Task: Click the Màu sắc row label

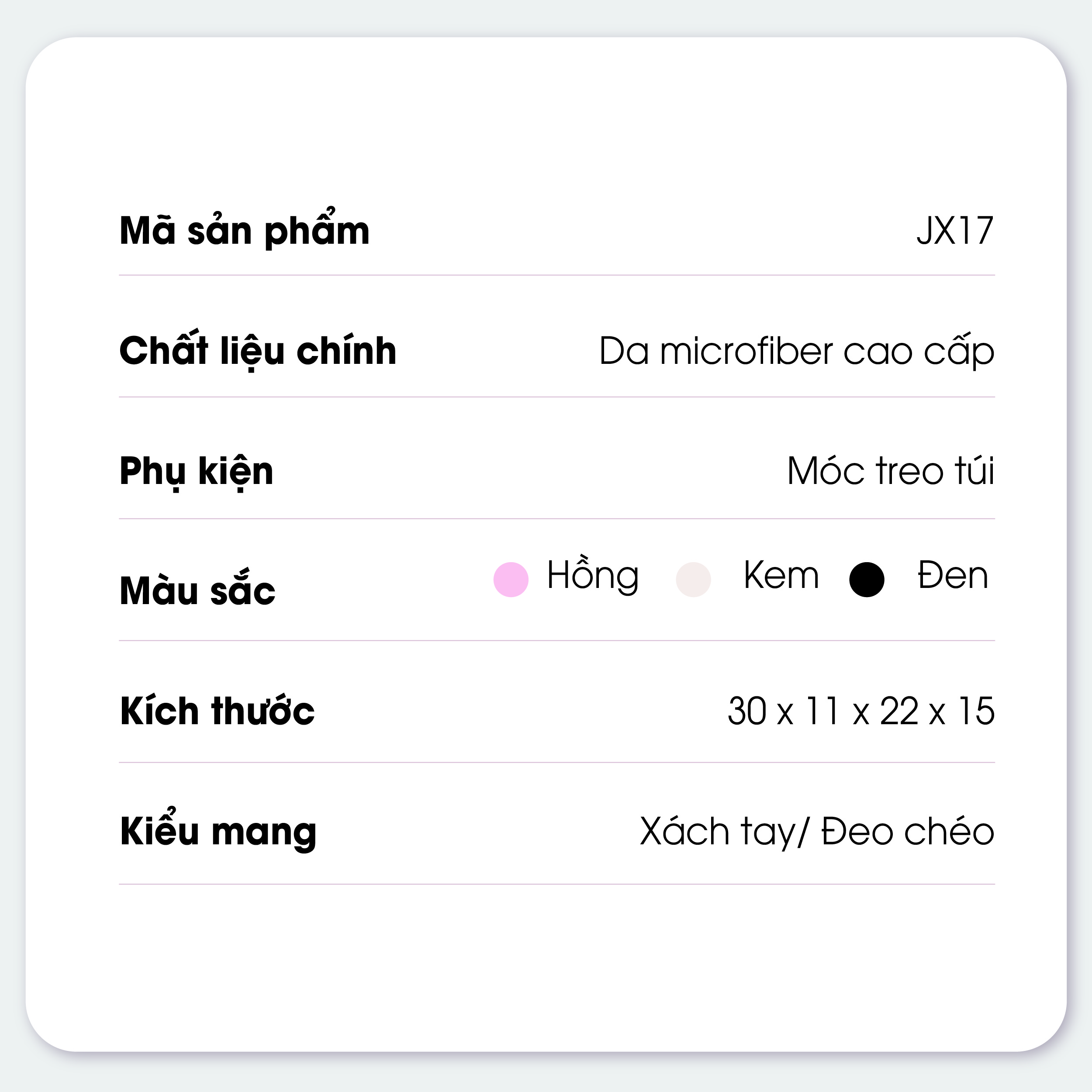Action: 197,591
